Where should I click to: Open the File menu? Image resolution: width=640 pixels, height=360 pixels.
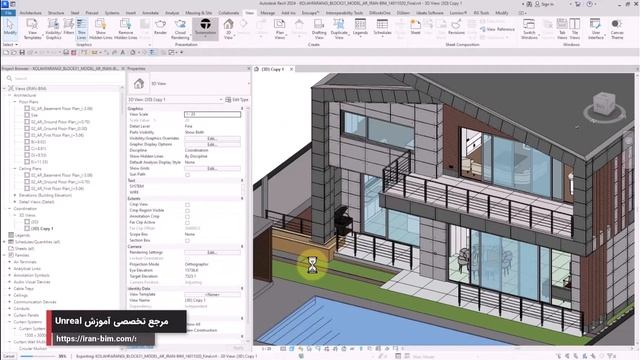click(8, 13)
